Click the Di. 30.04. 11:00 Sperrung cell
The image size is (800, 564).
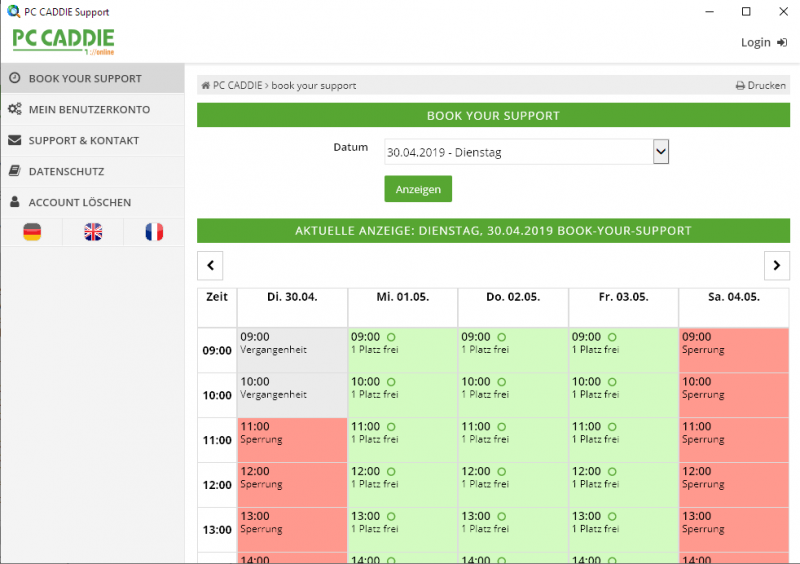coord(292,439)
